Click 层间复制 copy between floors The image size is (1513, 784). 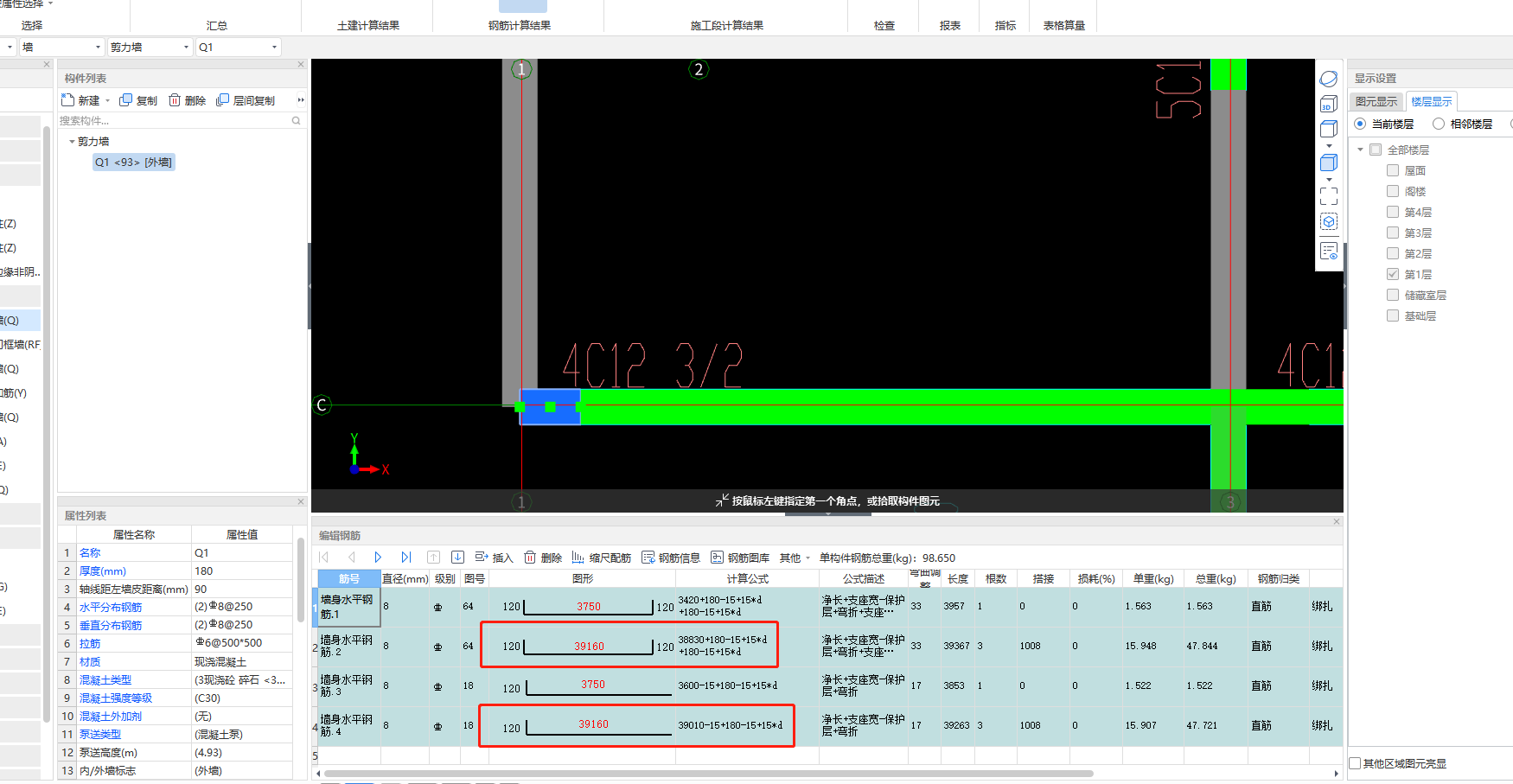[246, 100]
